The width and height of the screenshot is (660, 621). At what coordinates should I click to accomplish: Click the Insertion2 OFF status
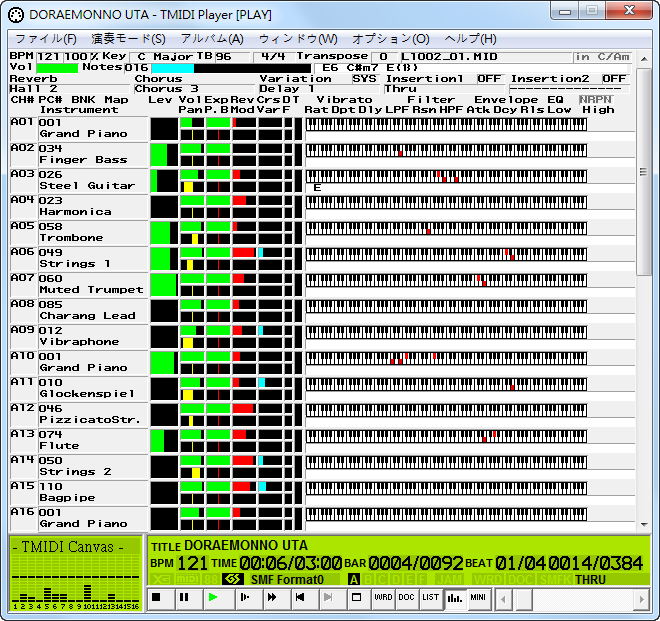click(614, 79)
